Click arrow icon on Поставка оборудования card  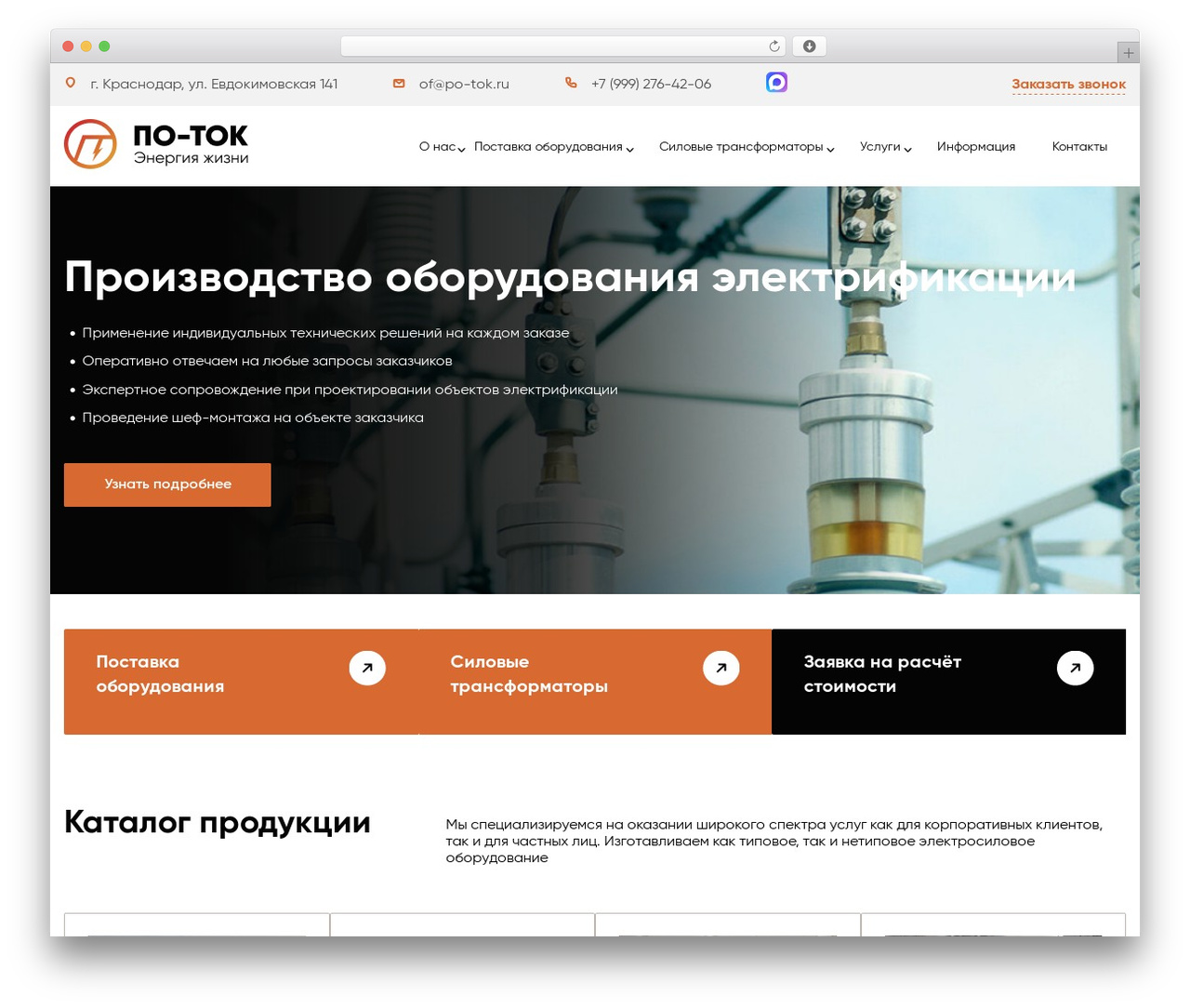point(367,668)
